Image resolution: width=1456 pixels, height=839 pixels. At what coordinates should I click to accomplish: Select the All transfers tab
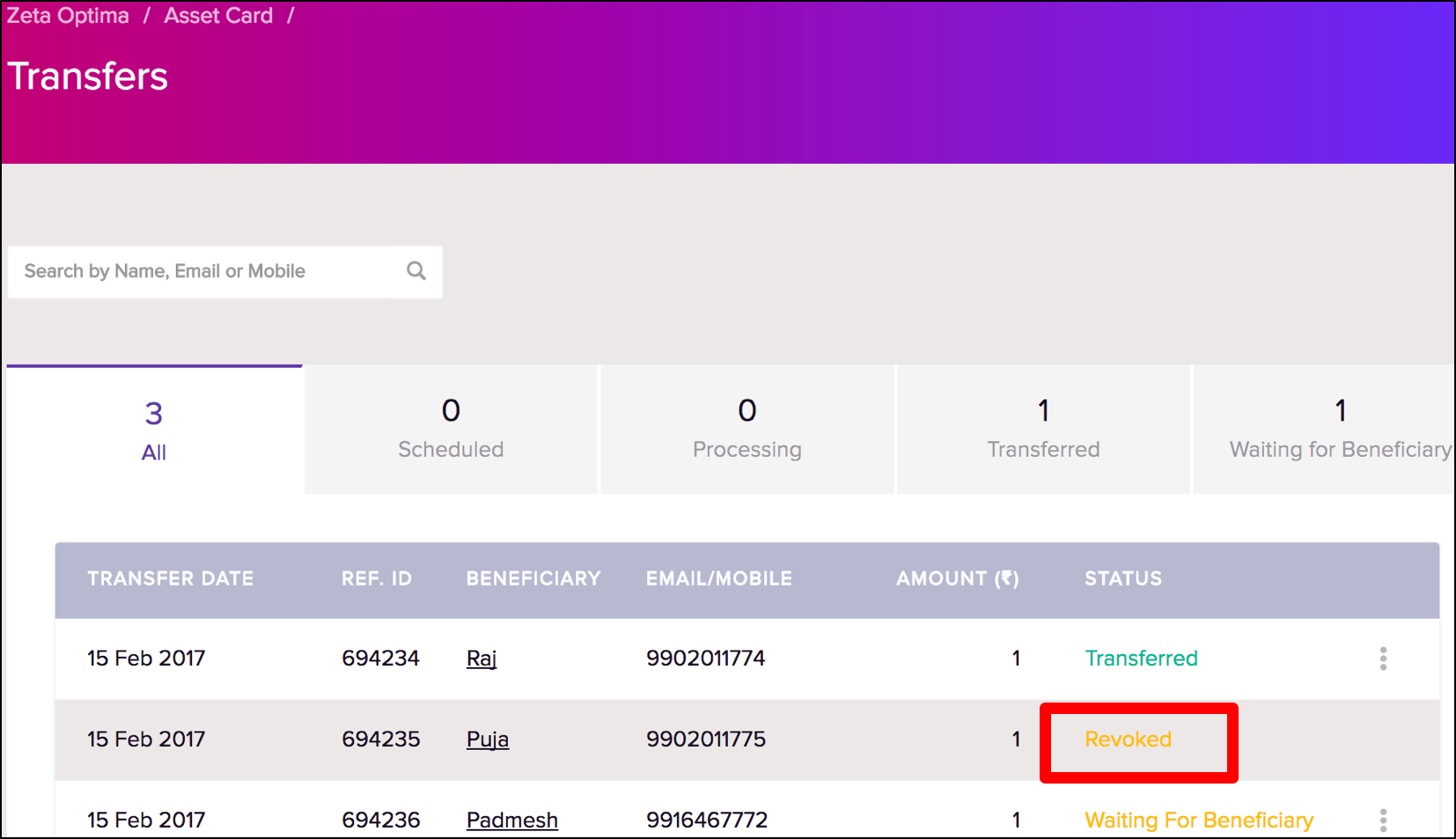pyautogui.click(x=154, y=430)
